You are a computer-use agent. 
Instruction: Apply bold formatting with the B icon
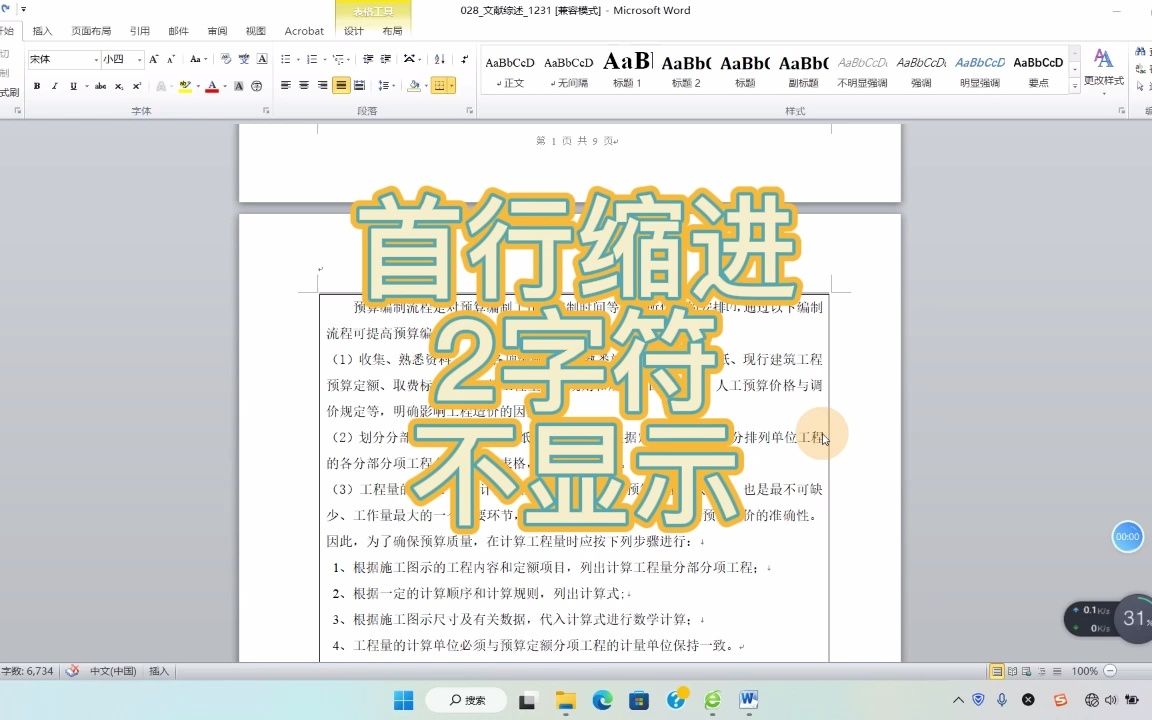[37, 86]
